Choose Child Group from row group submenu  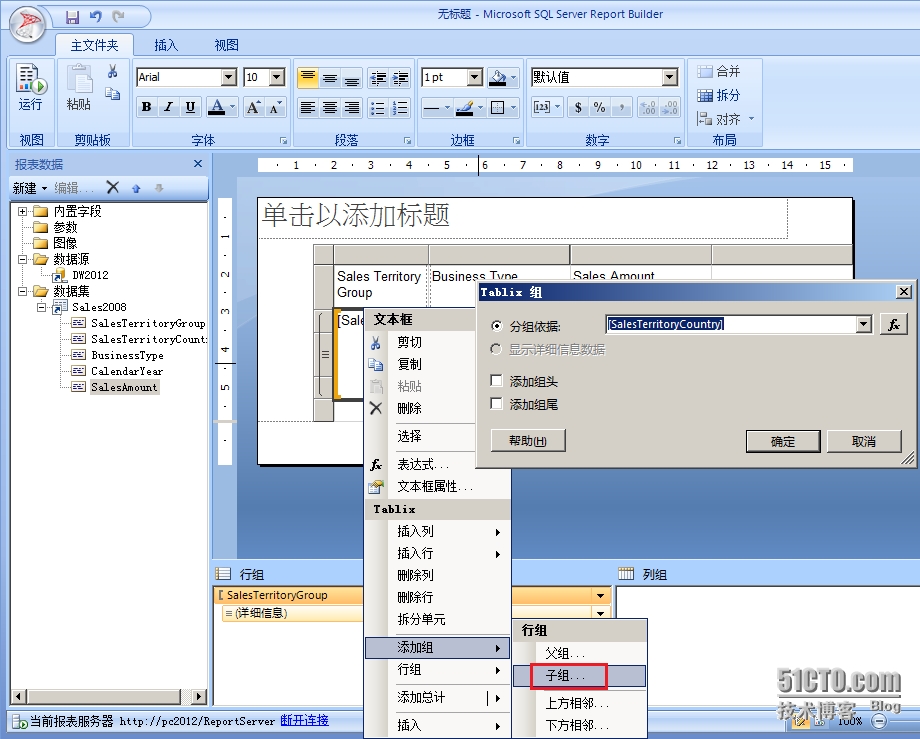pos(580,676)
